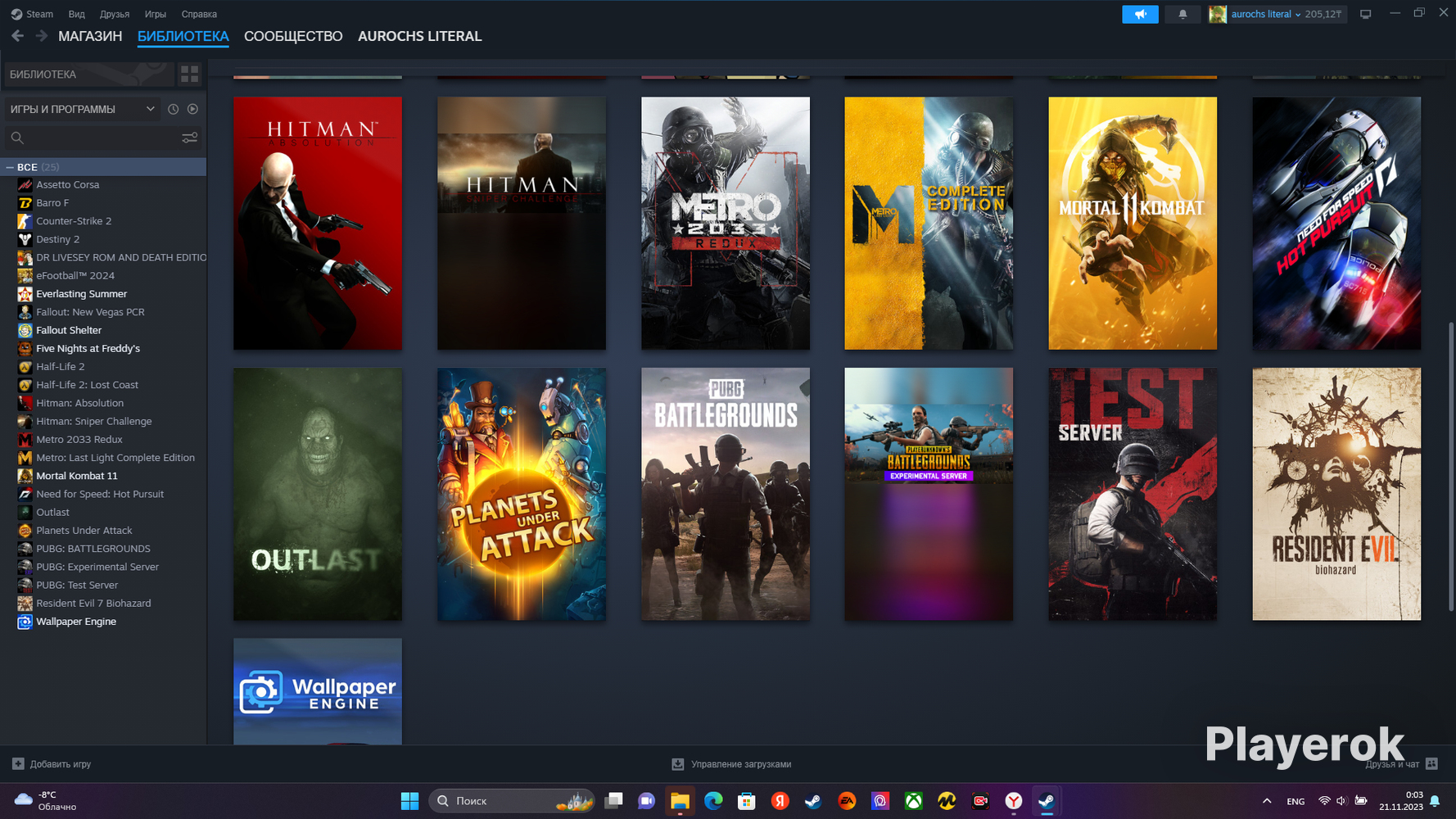Go to the МАГАЗИН tab
The width and height of the screenshot is (1456, 819).
pos(90,36)
